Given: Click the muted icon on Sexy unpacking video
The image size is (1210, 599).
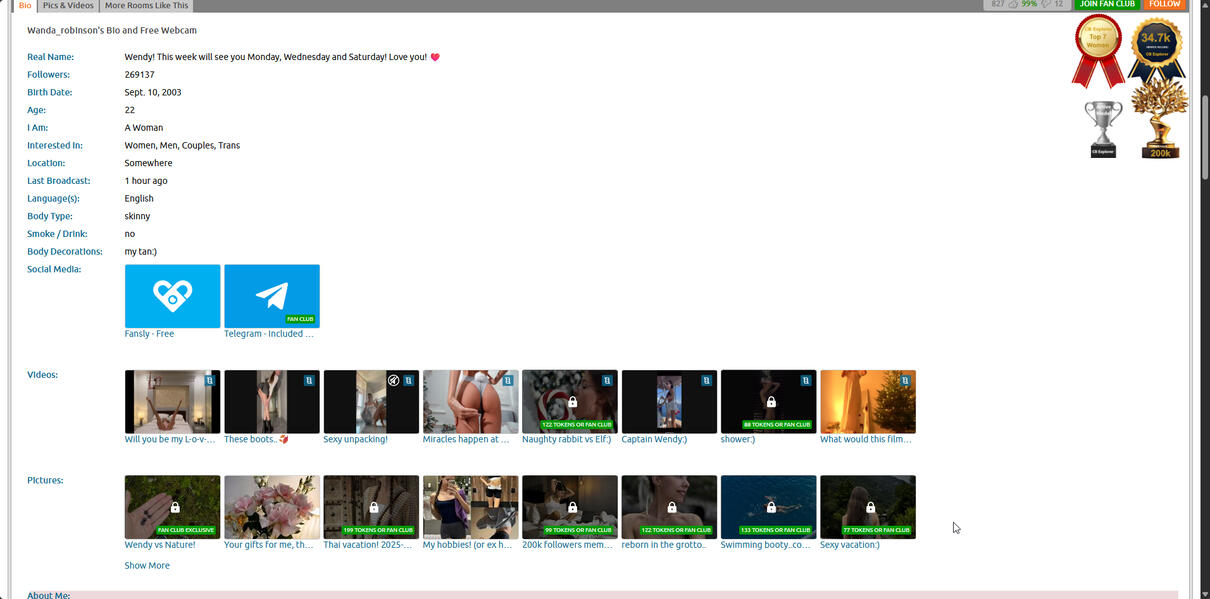Looking at the screenshot, I should pyautogui.click(x=394, y=380).
